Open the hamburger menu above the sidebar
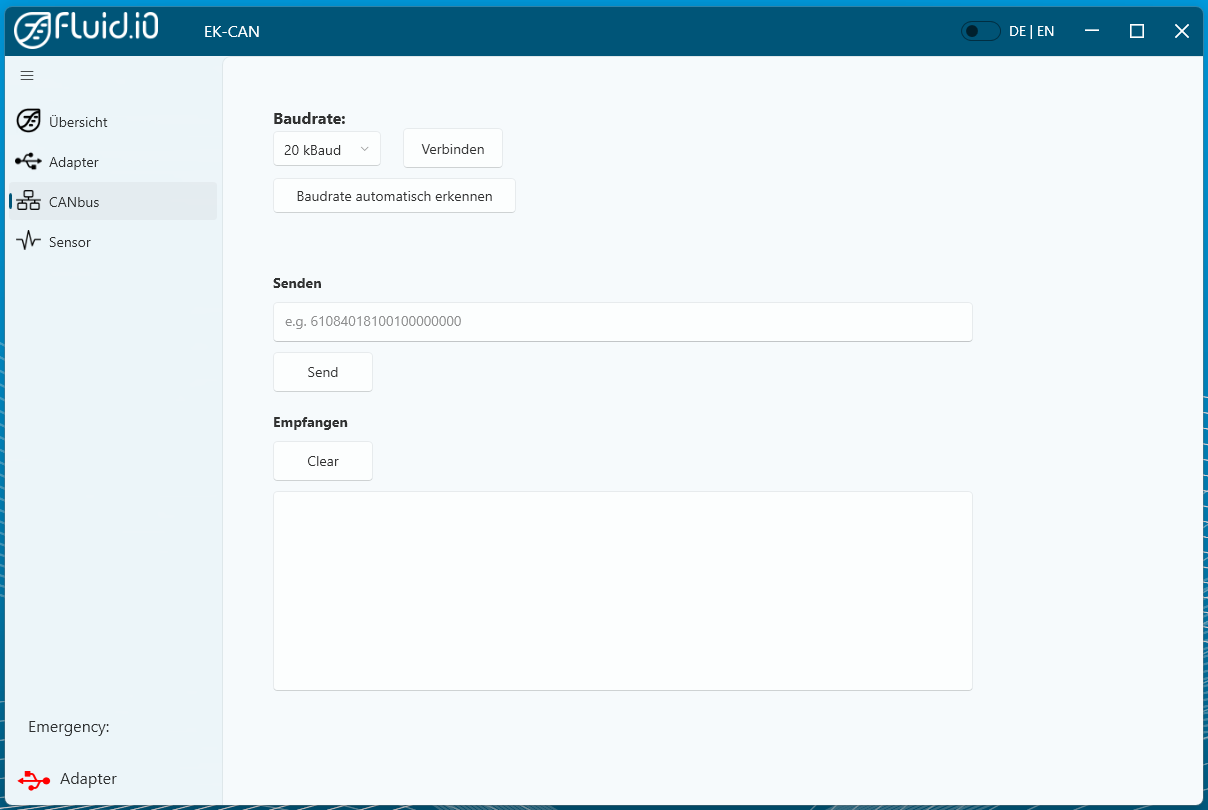 [27, 75]
